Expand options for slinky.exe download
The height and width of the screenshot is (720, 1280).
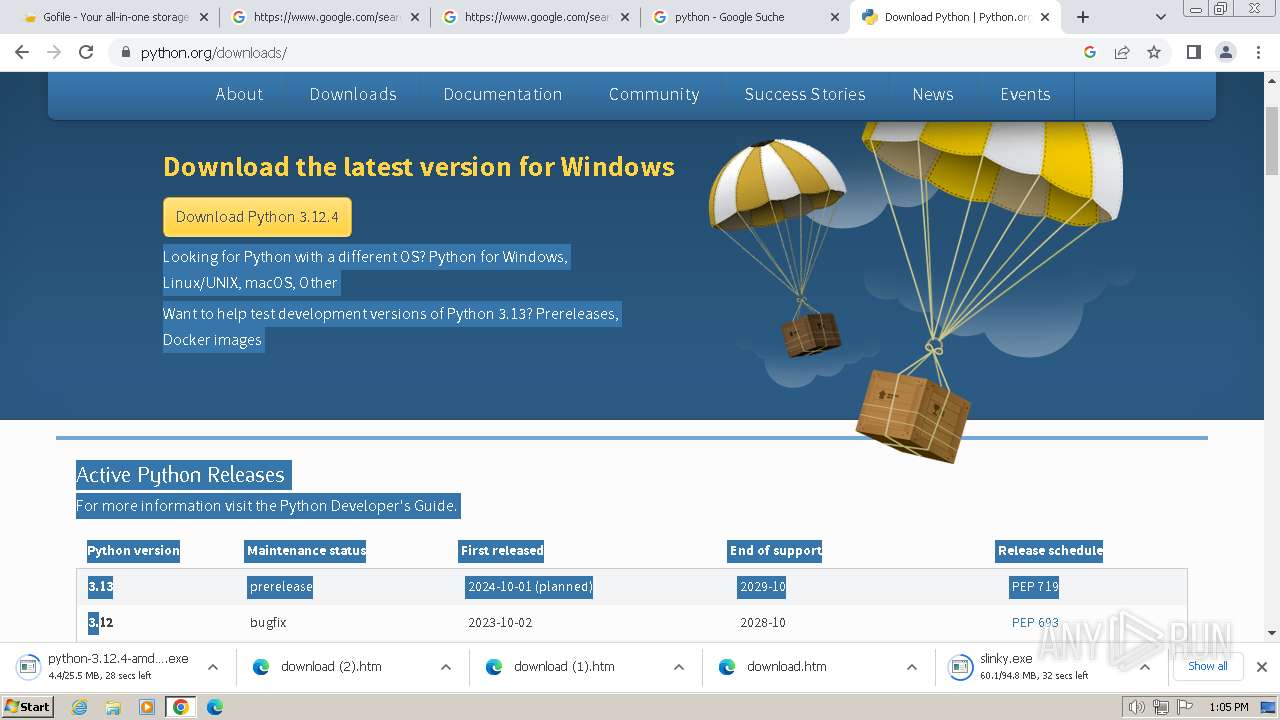(x=1144, y=667)
